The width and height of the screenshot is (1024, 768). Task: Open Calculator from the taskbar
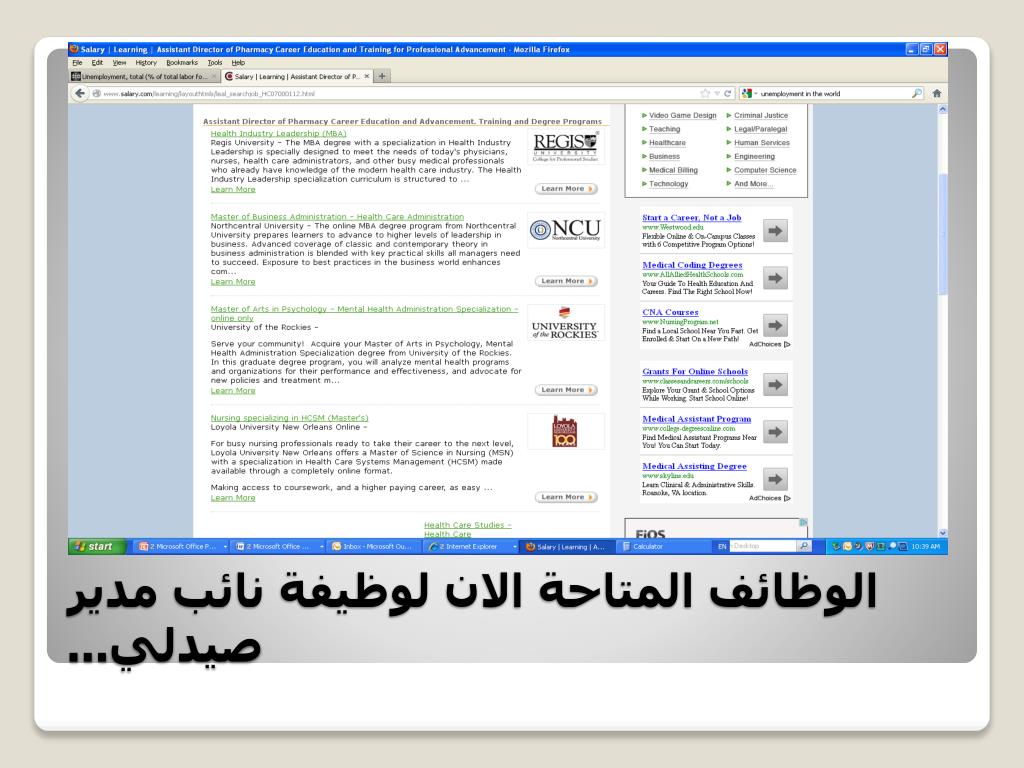[663, 547]
